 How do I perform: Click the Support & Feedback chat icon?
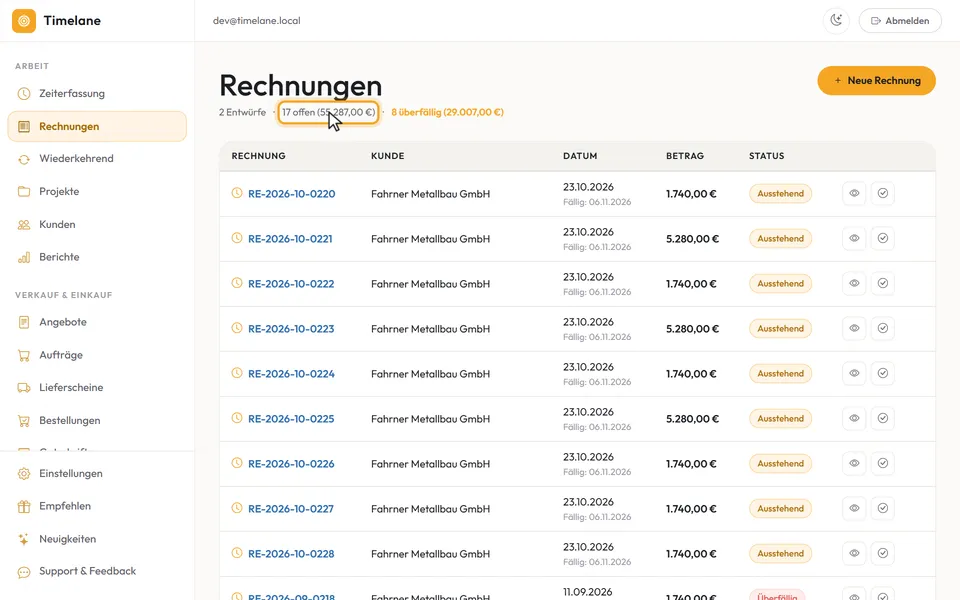pyautogui.click(x=24, y=572)
